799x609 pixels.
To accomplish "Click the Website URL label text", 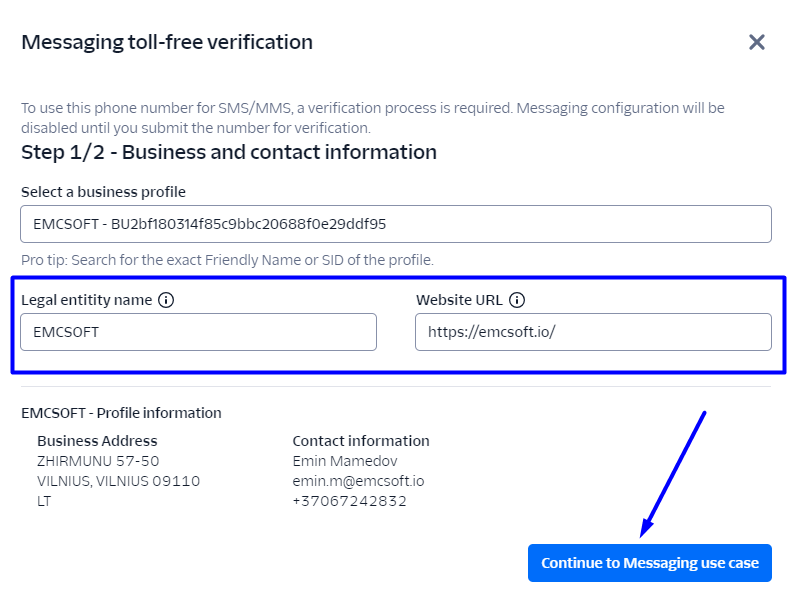I will click(460, 300).
